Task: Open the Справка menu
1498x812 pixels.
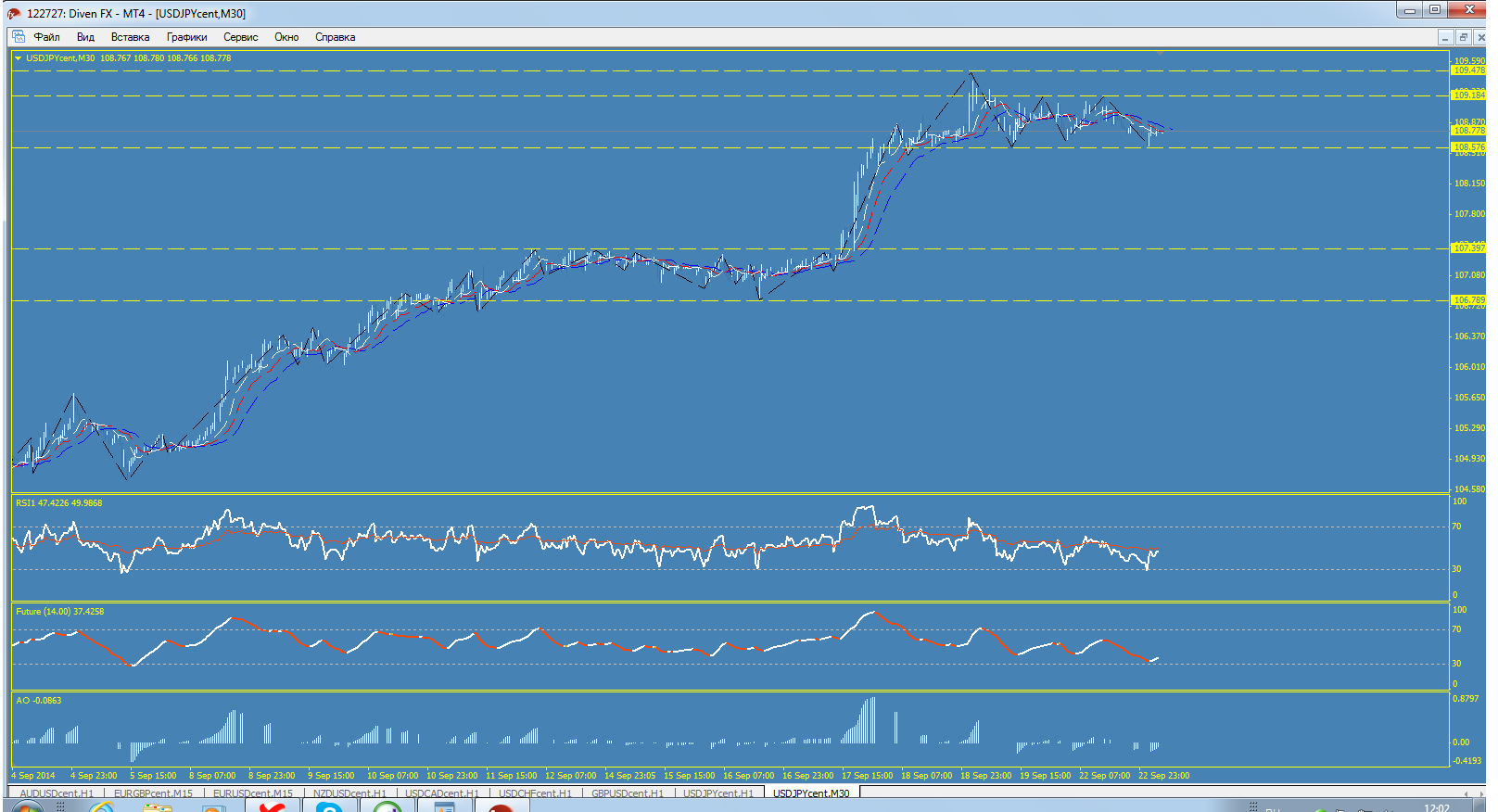Action: pyautogui.click(x=335, y=37)
